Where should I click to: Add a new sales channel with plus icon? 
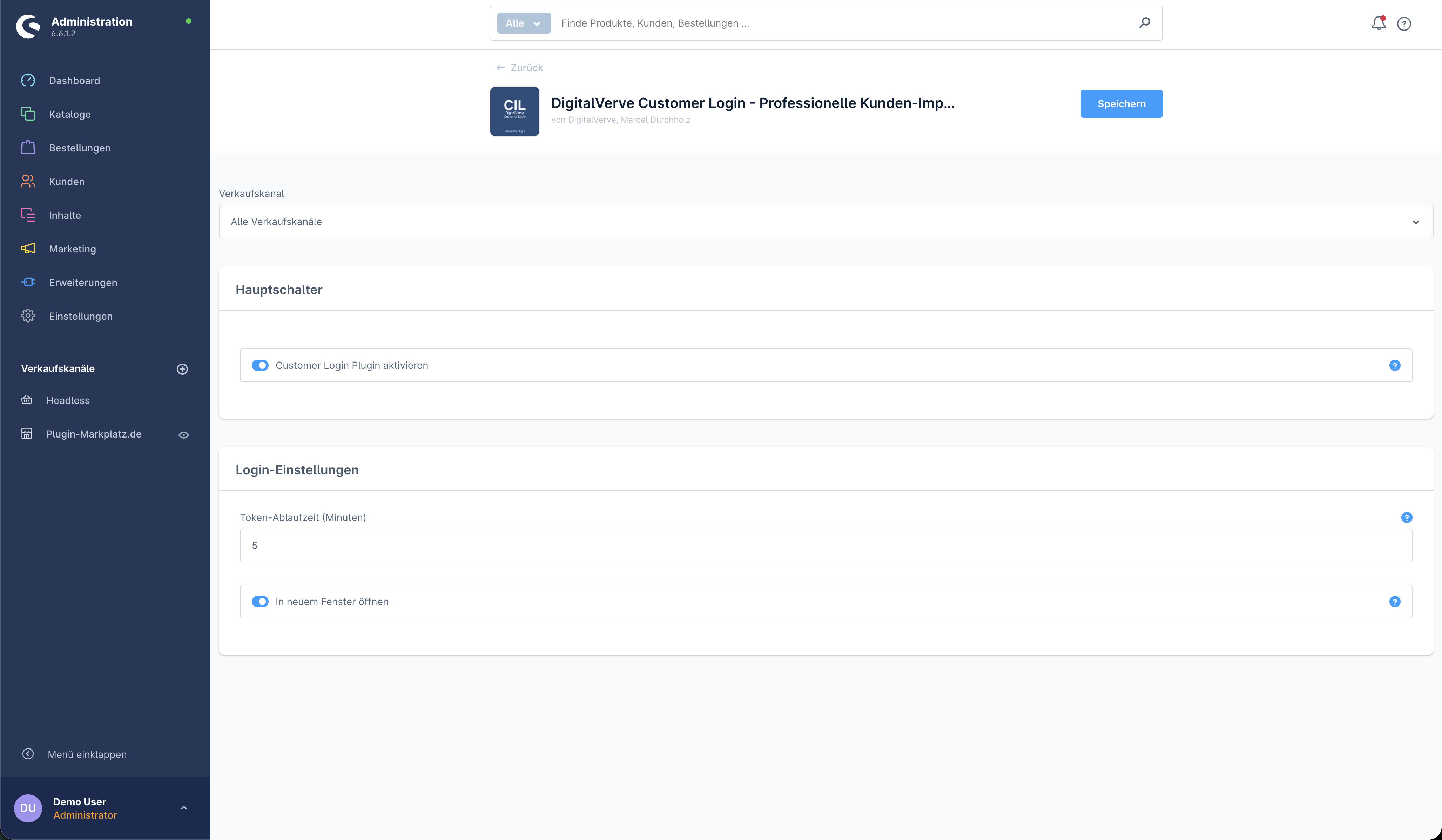tap(182, 369)
